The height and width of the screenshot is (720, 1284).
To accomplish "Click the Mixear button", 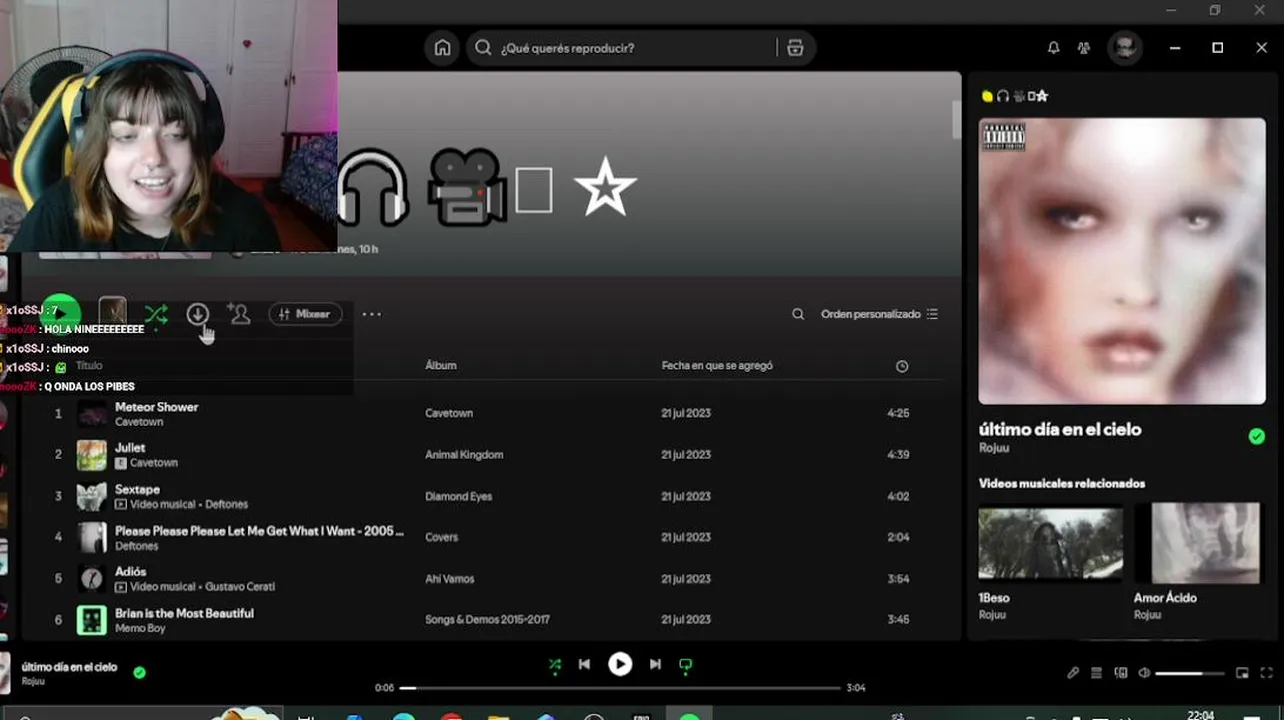I will pos(305,314).
